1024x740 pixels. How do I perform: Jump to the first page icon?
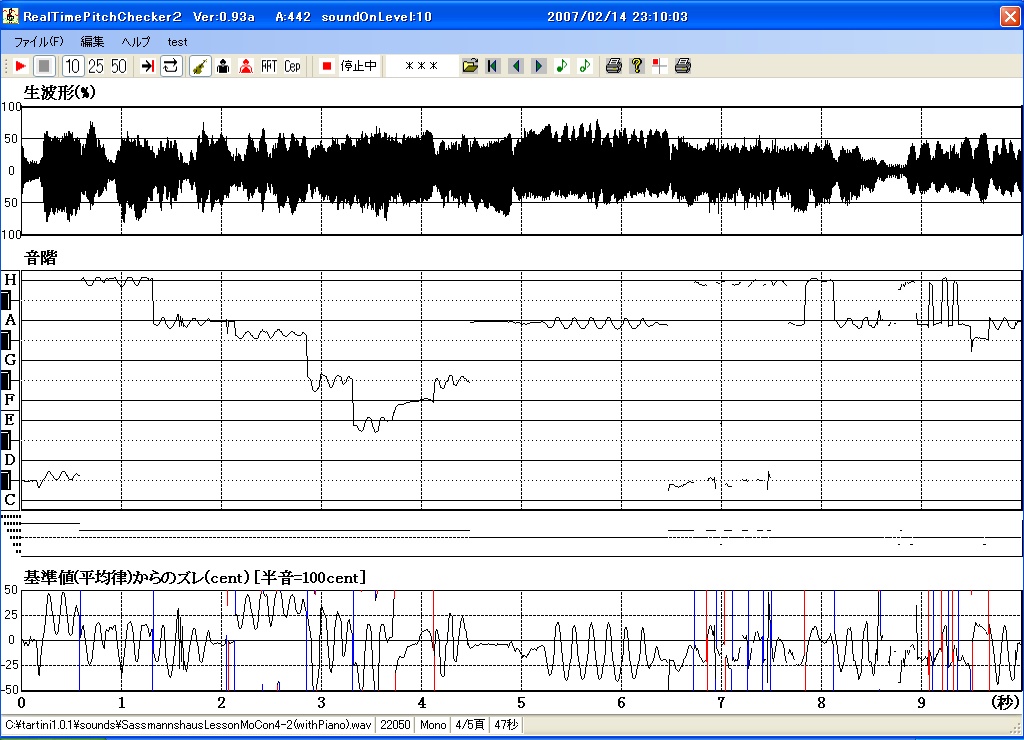[x=493, y=66]
